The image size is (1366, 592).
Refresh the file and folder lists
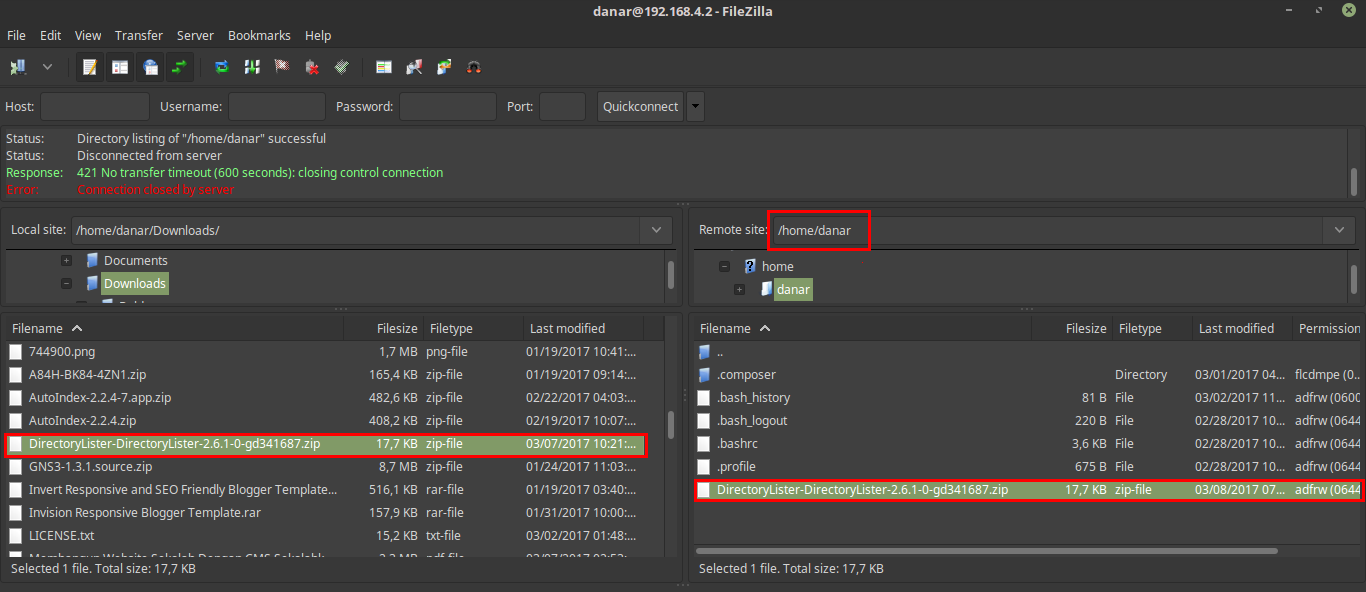point(222,67)
